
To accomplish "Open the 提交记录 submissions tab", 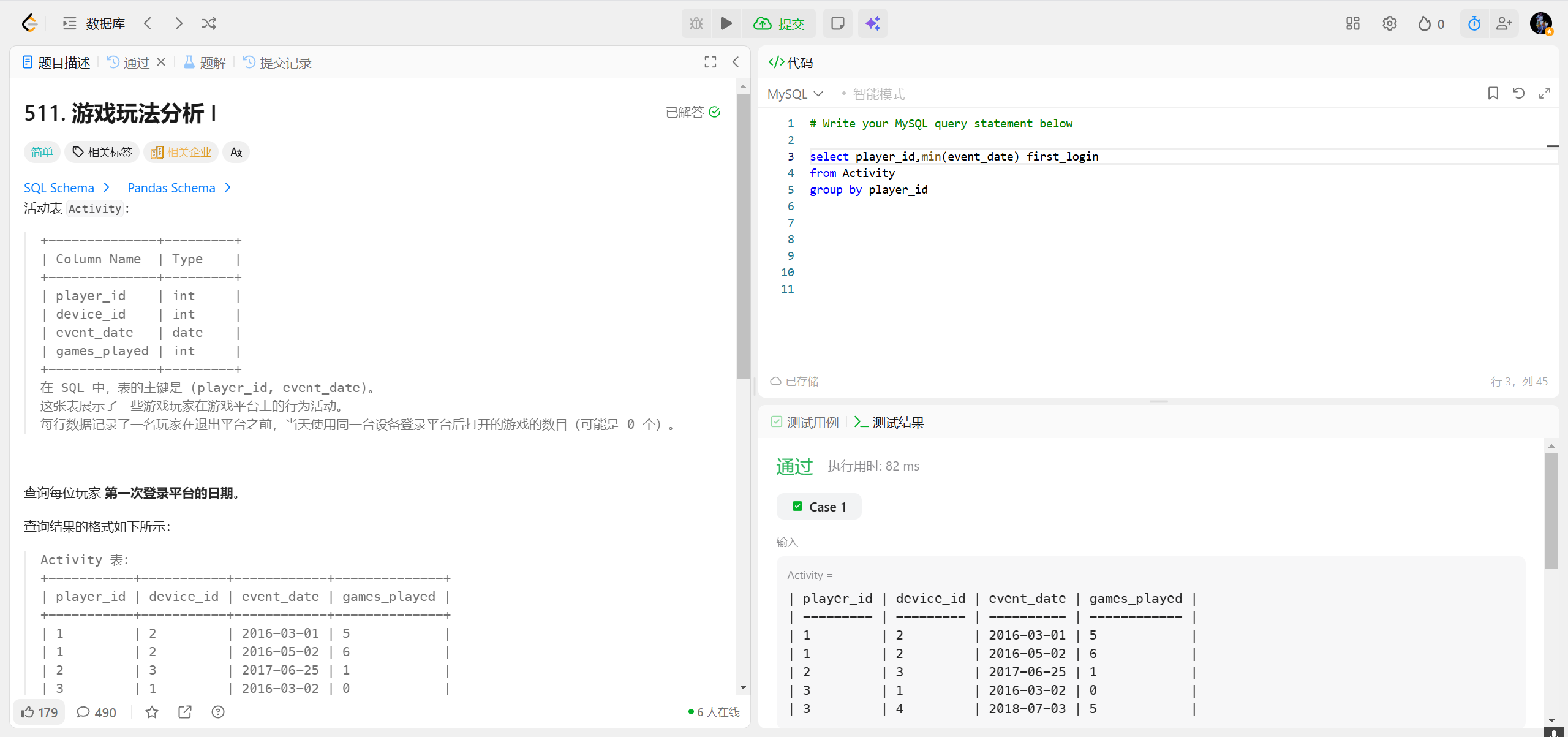I will click(x=277, y=62).
